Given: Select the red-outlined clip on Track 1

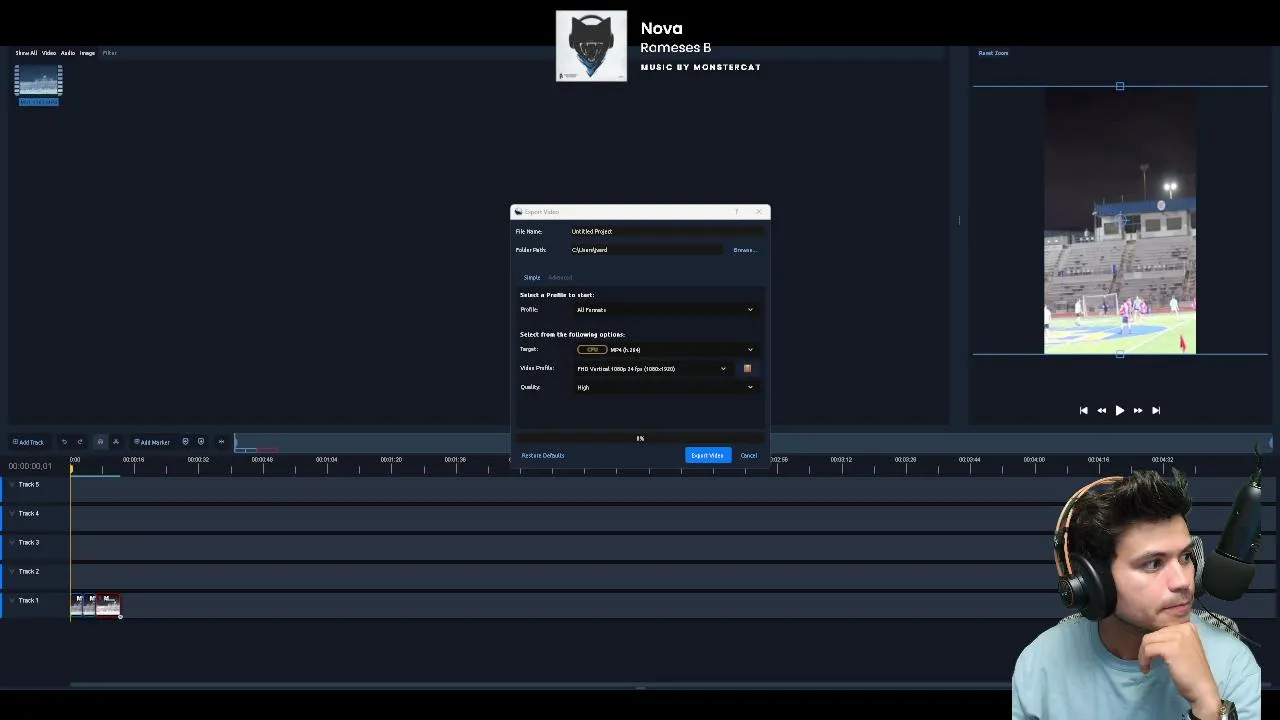Looking at the screenshot, I should [108, 604].
